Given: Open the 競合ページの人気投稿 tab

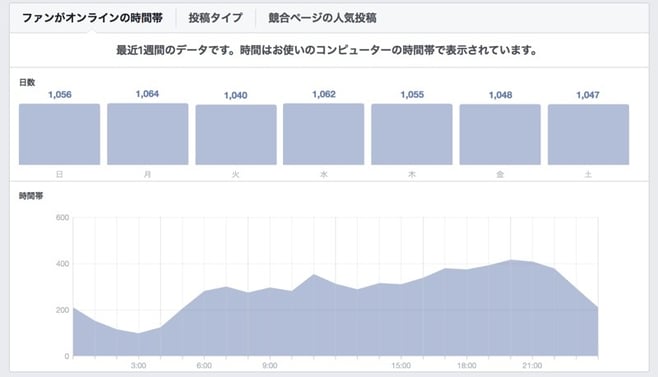Looking at the screenshot, I should (322, 18).
